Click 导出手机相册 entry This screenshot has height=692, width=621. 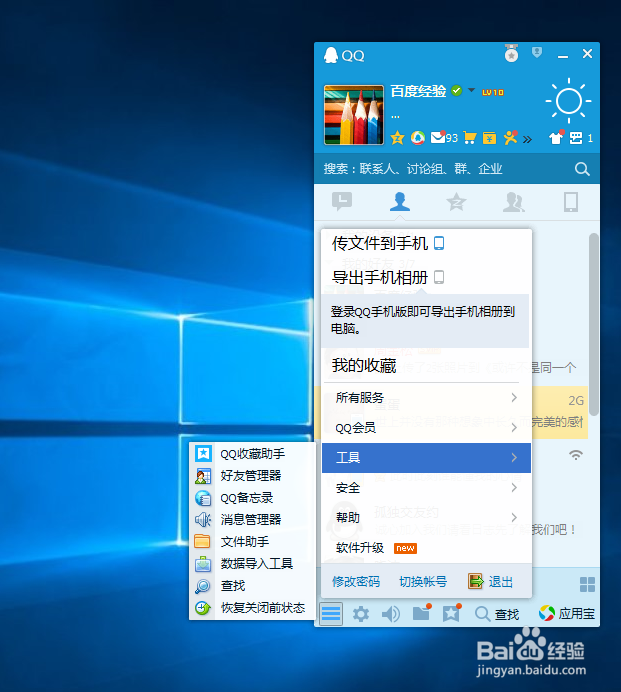[388, 278]
